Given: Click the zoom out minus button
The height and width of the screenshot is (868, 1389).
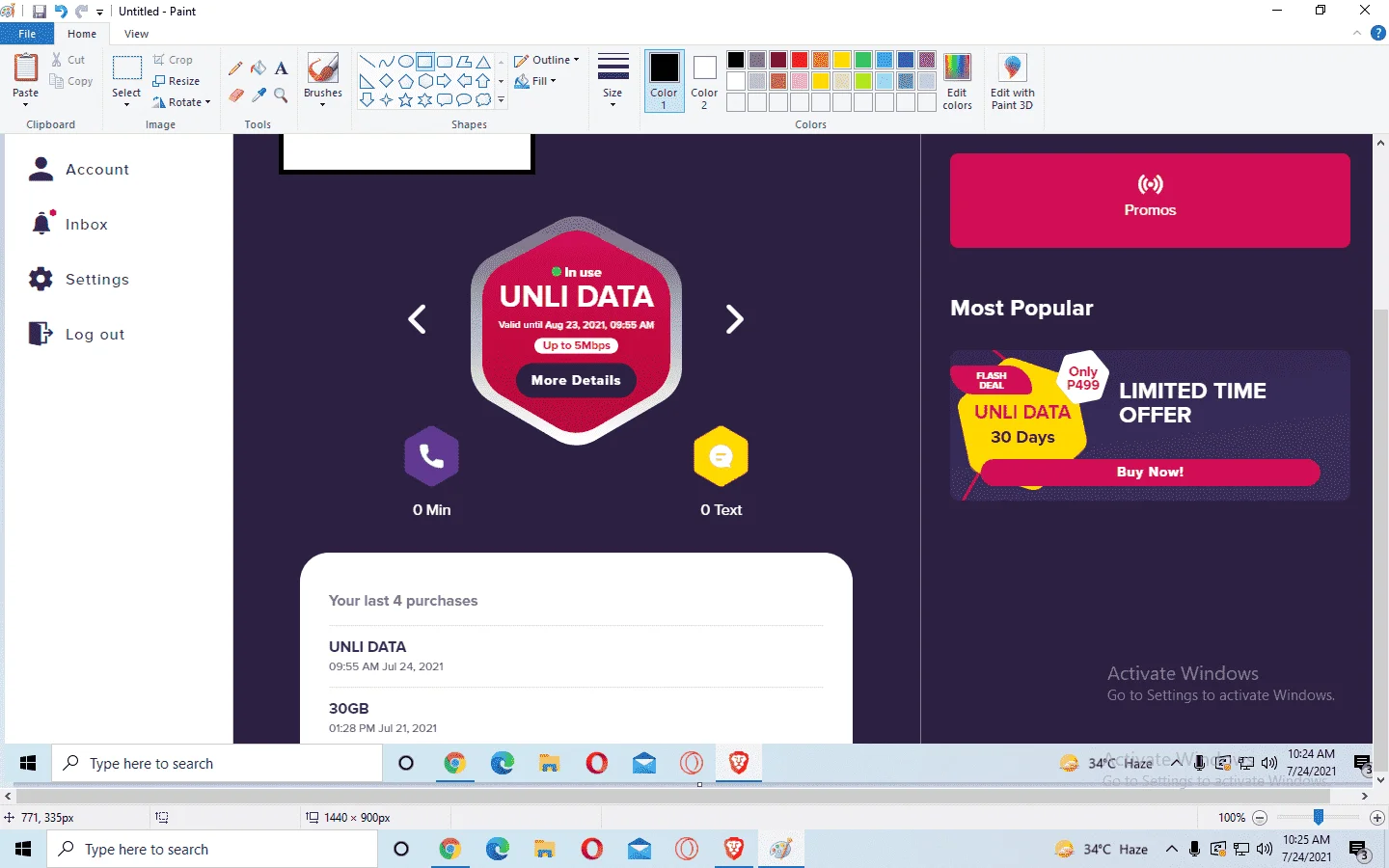Looking at the screenshot, I should tap(1260, 818).
